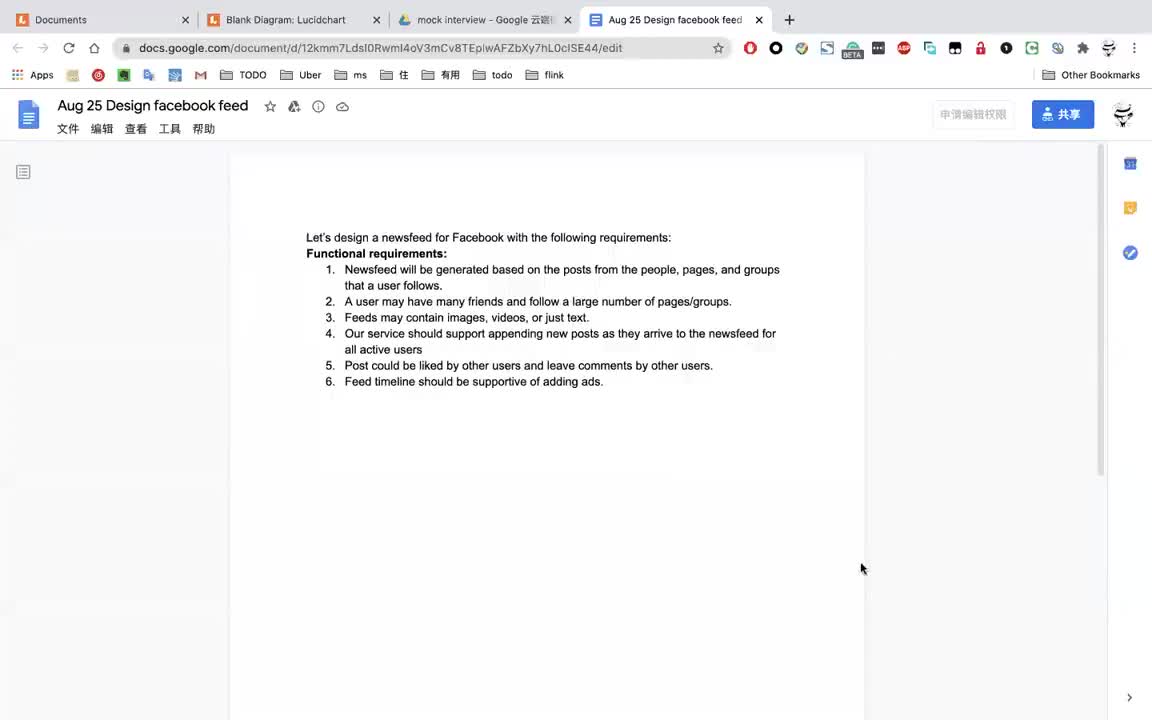
Task: Open Google Tasks side panel icon
Action: pyautogui.click(x=1130, y=253)
